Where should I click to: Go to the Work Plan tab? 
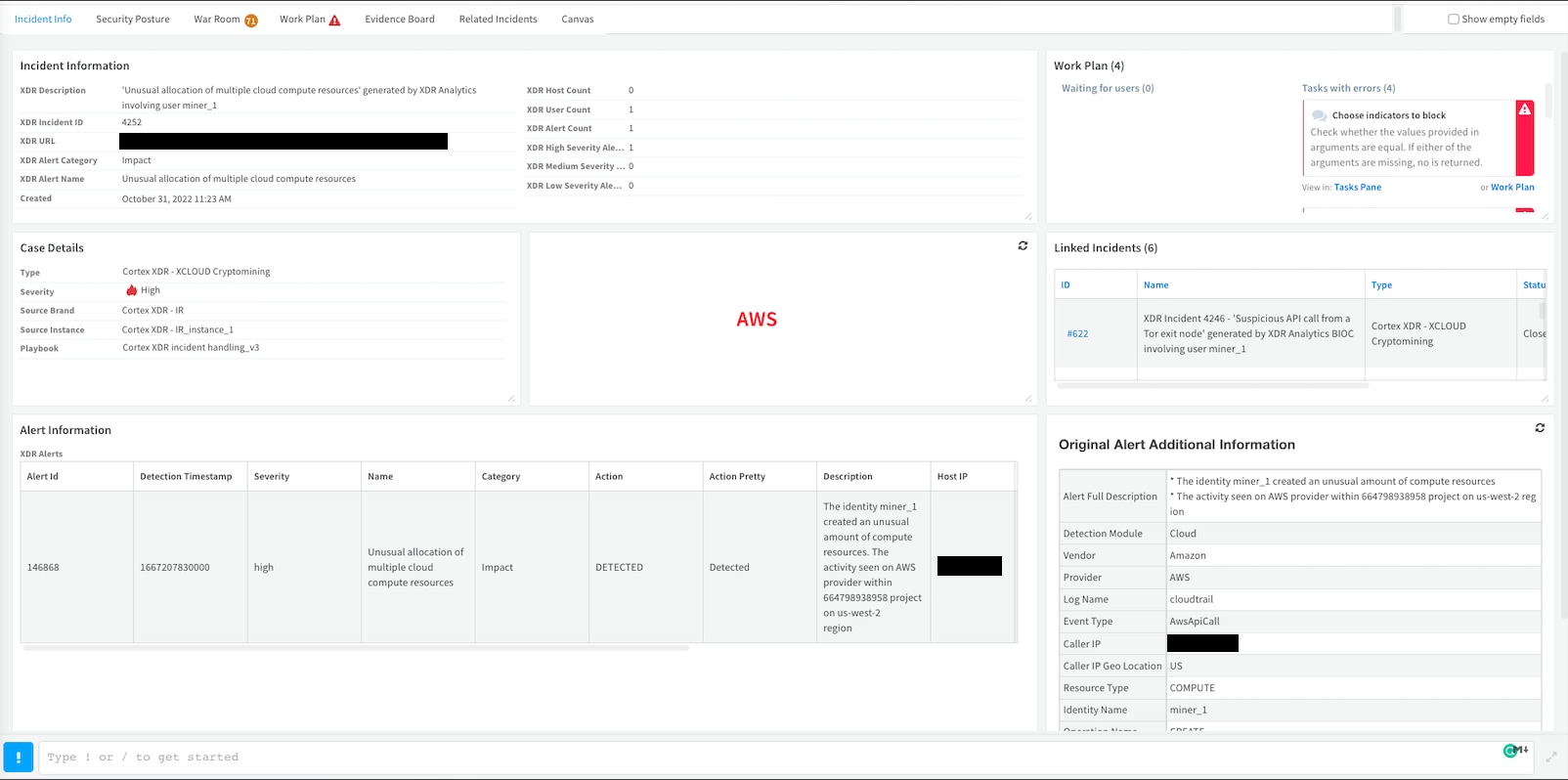point(302,20)
